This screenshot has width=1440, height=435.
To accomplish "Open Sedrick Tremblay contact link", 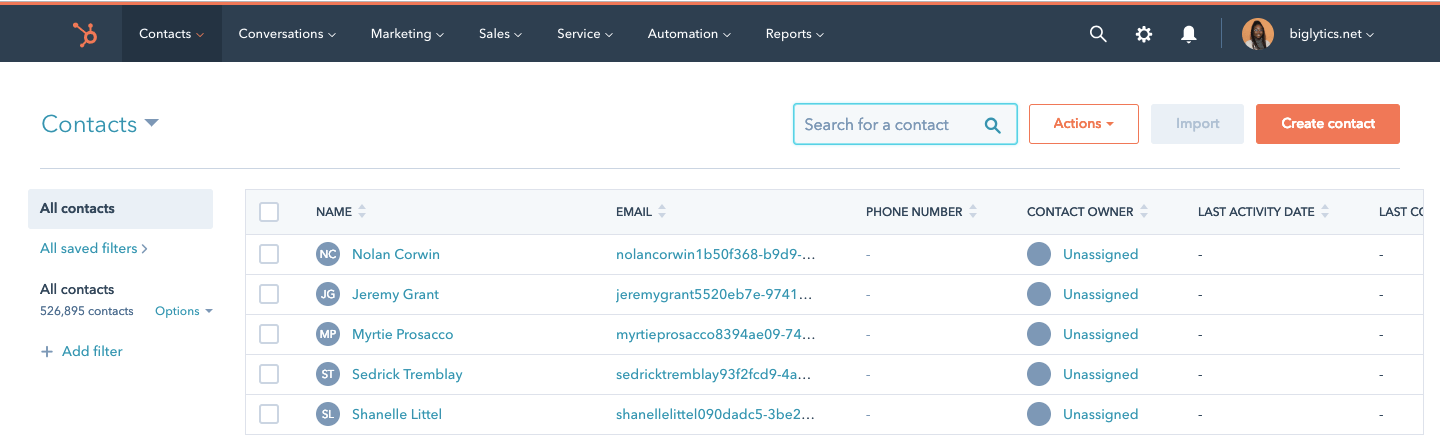I will pyautogui.click(x=406, y=374).
